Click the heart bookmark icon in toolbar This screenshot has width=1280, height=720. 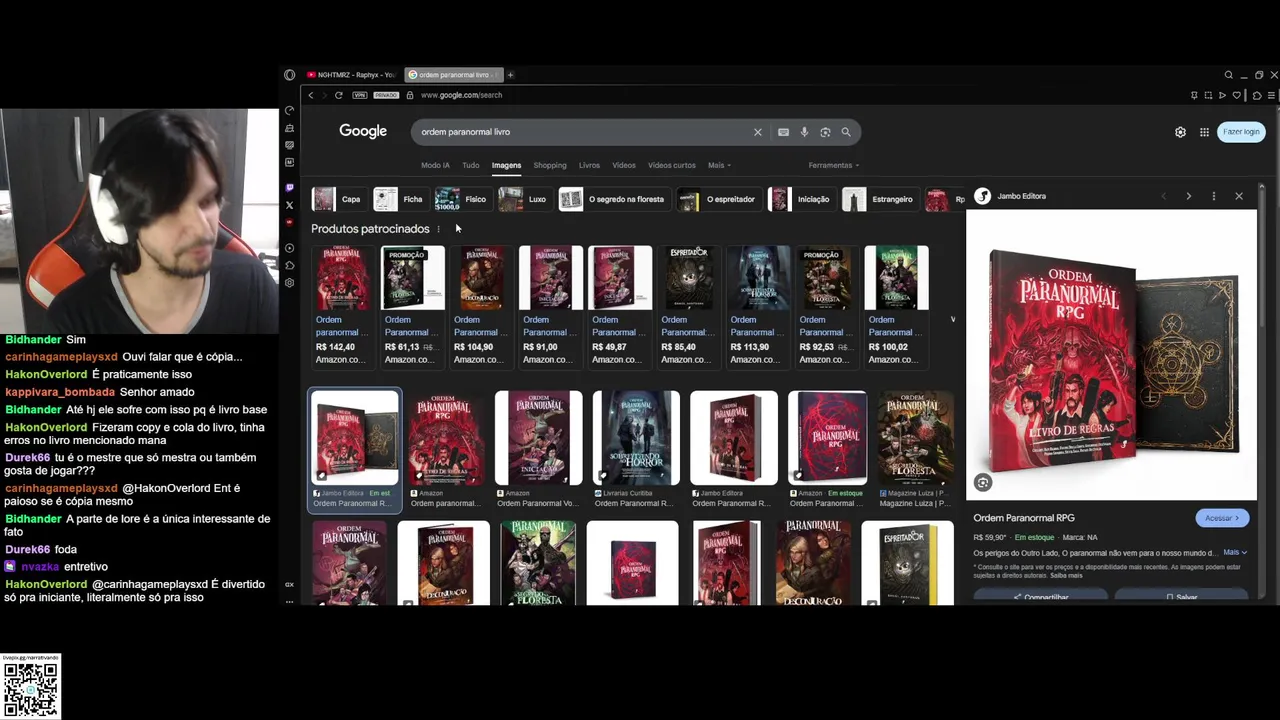pyautogui.click(x=1236, y=95)
